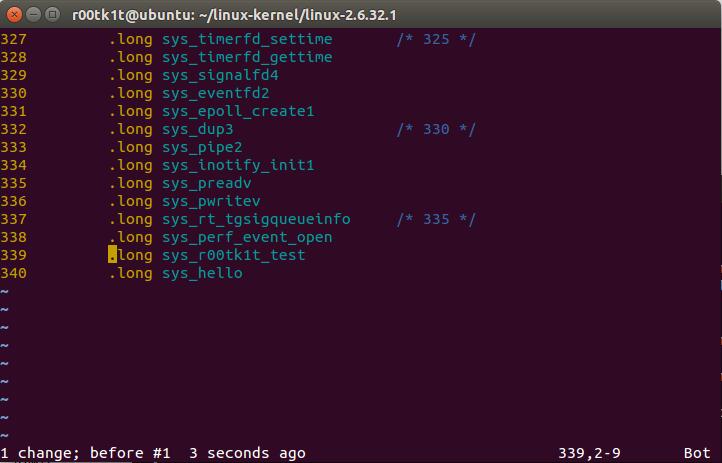This screenshot has height=463, width=722.
Task: Maximize the terminal window
Action: [53, 14]
